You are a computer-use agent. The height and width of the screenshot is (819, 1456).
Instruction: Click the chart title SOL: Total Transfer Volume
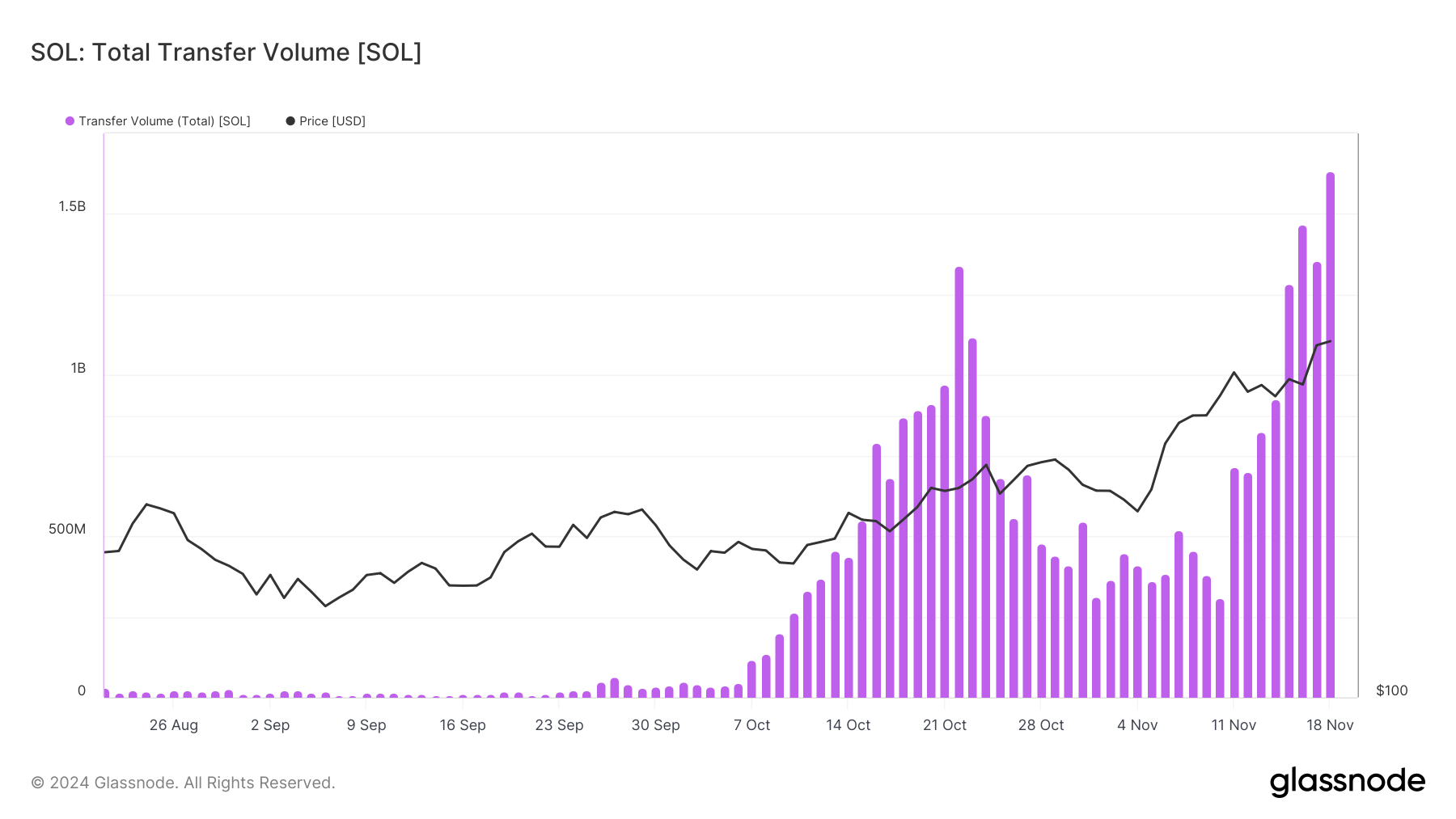click(x=226, y=53)
